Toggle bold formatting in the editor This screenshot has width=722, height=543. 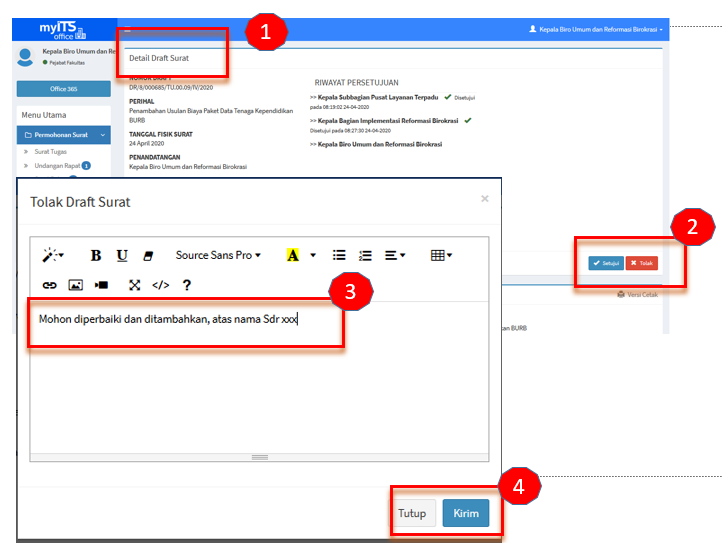click(96, 255)
